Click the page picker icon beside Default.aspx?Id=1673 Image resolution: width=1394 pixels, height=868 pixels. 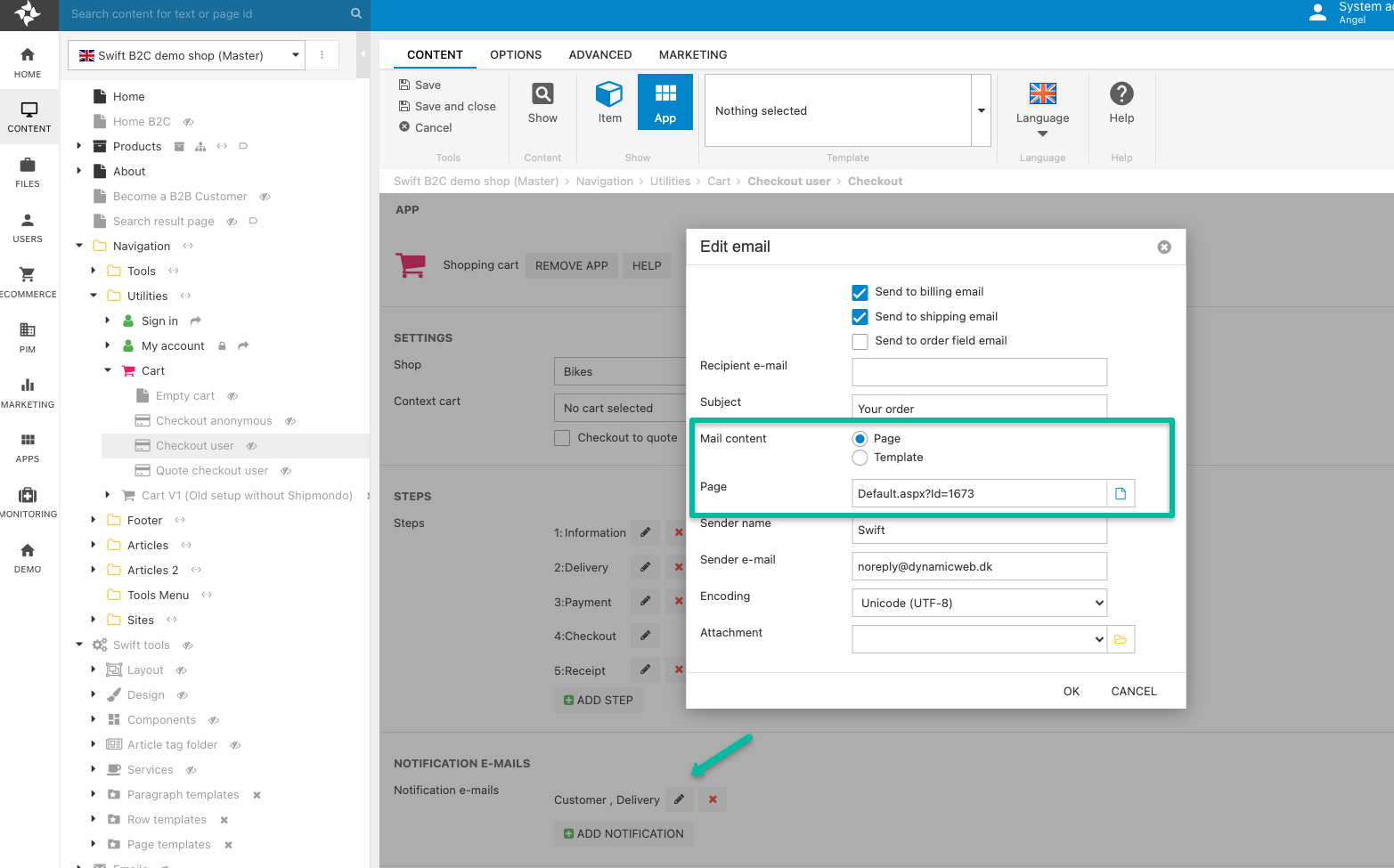(x=1121, y=493)
